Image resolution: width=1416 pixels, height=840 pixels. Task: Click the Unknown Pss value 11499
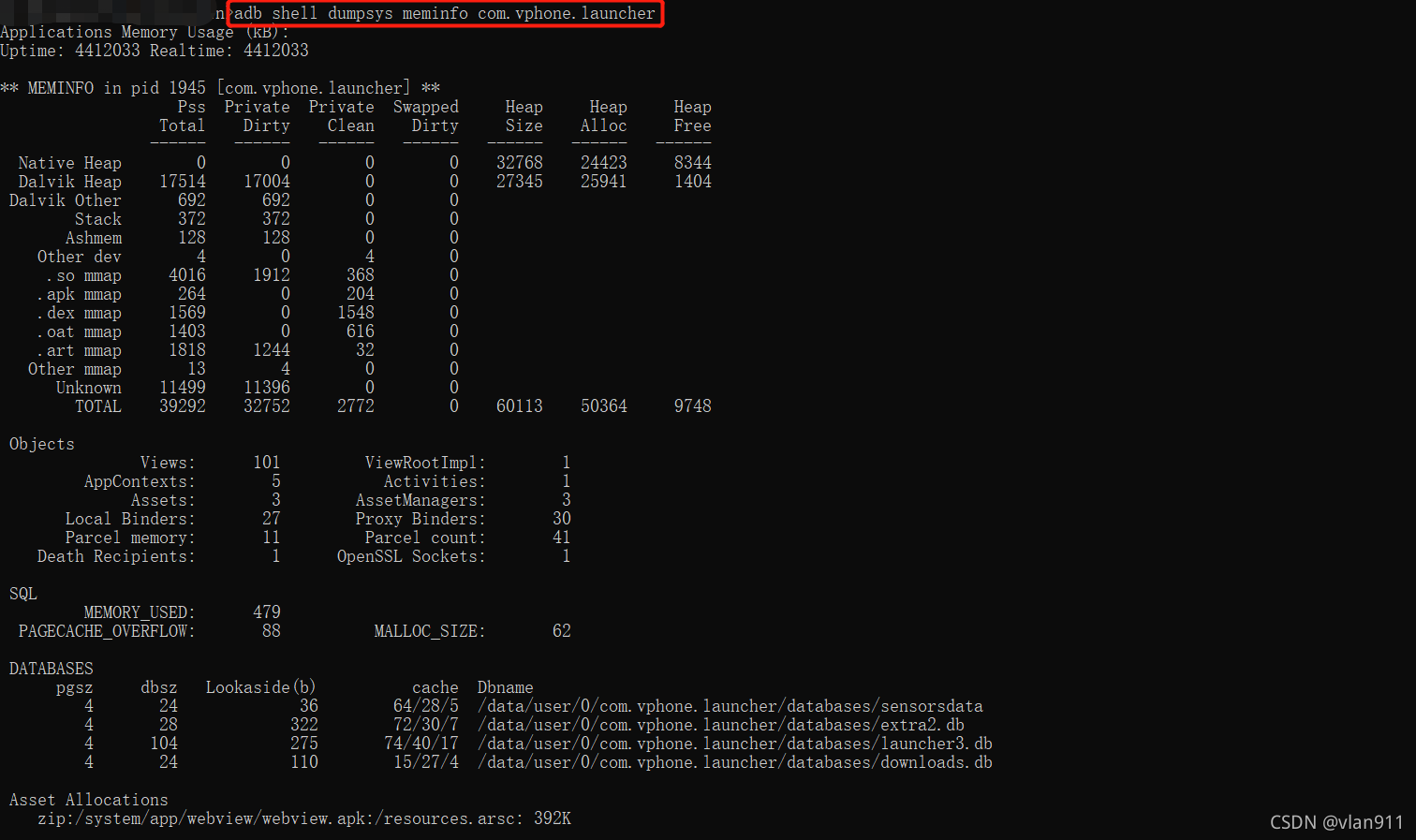pyautogui.click(x=183, y=388)
